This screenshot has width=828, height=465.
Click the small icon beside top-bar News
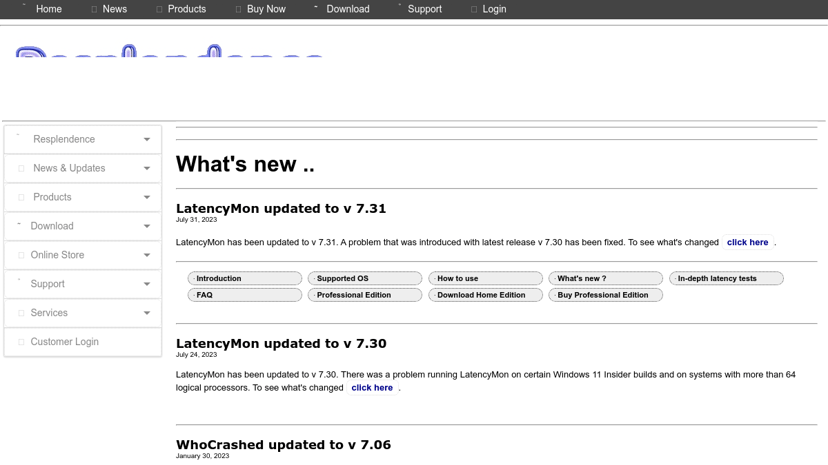(x=94, y=10)
